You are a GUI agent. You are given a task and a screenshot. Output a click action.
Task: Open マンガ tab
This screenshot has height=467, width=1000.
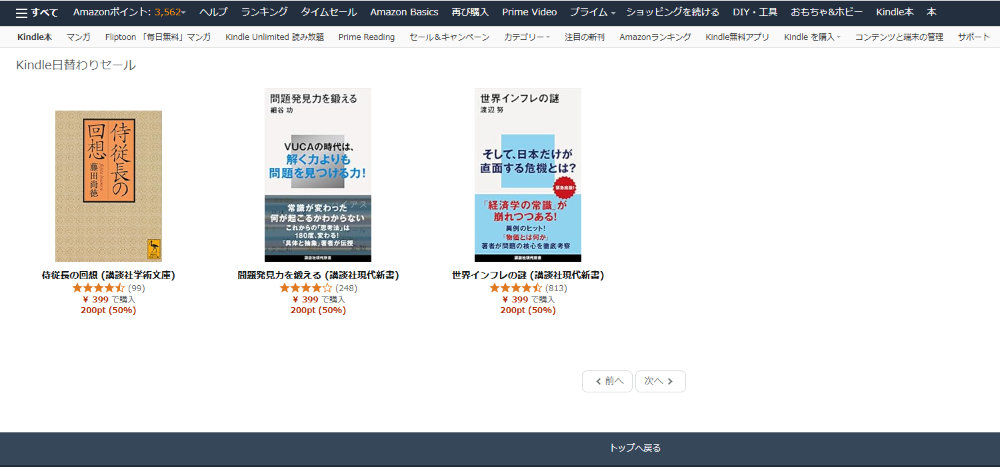(x=78, y=37)
